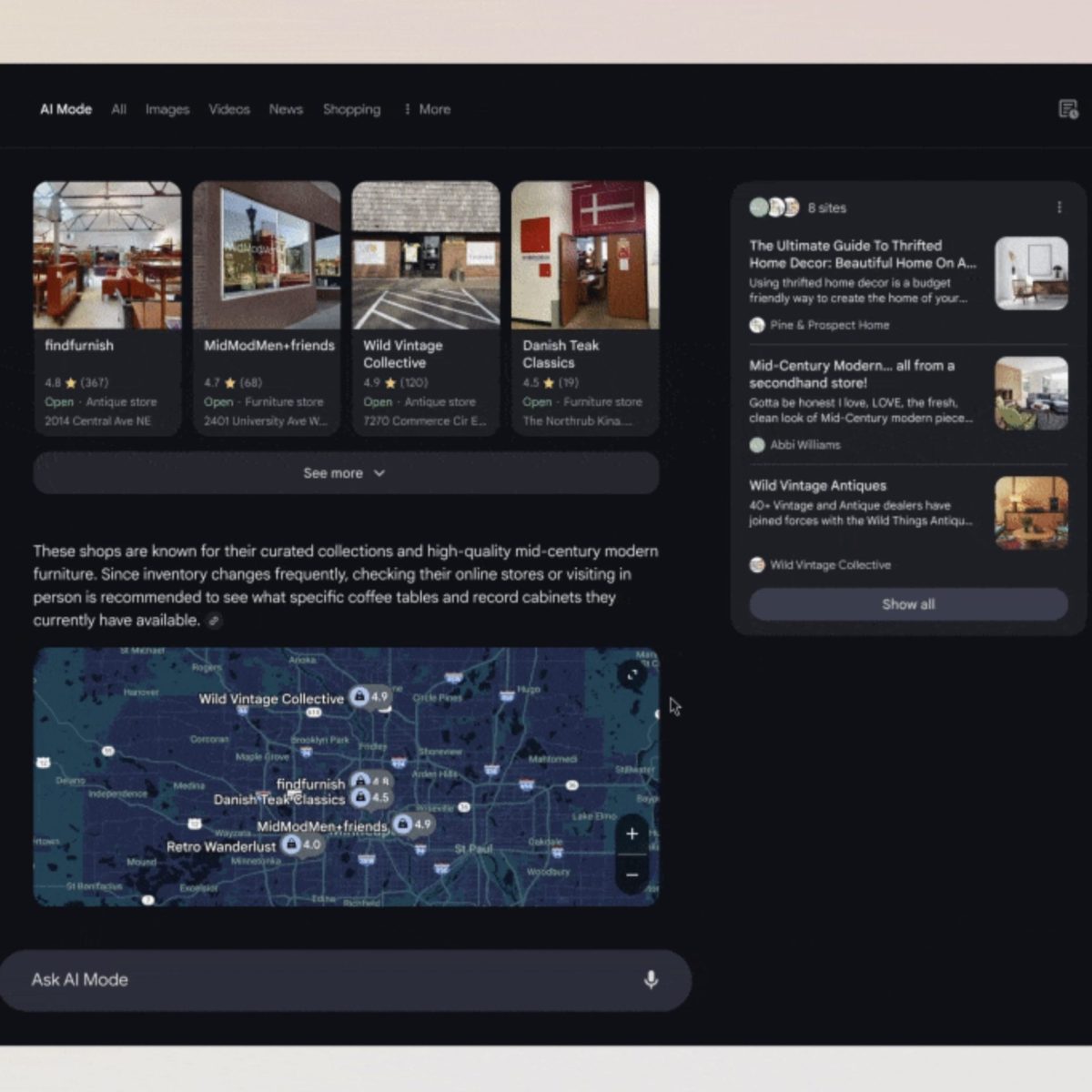Select the Retro Wanderlust map pin

(x=301, y=844)
